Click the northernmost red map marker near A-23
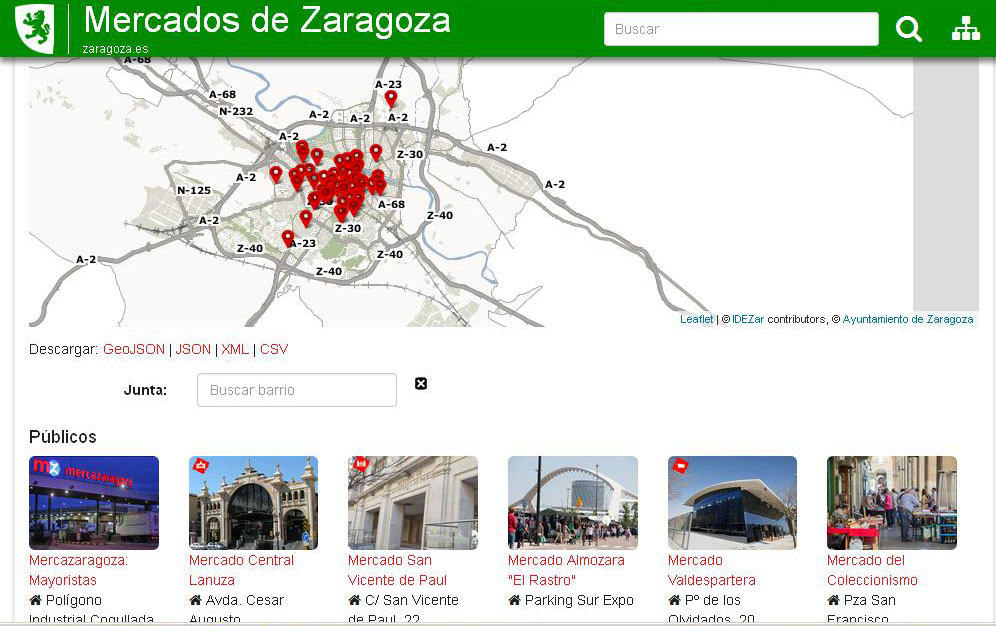The image size is (996, 626). click(x=391, y=98)
